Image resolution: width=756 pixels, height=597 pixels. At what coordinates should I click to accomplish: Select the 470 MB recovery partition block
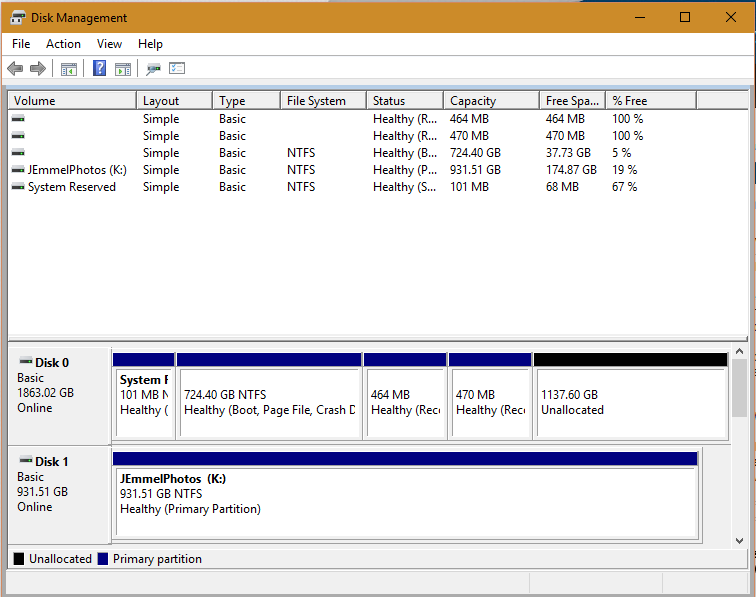(490, 396)
